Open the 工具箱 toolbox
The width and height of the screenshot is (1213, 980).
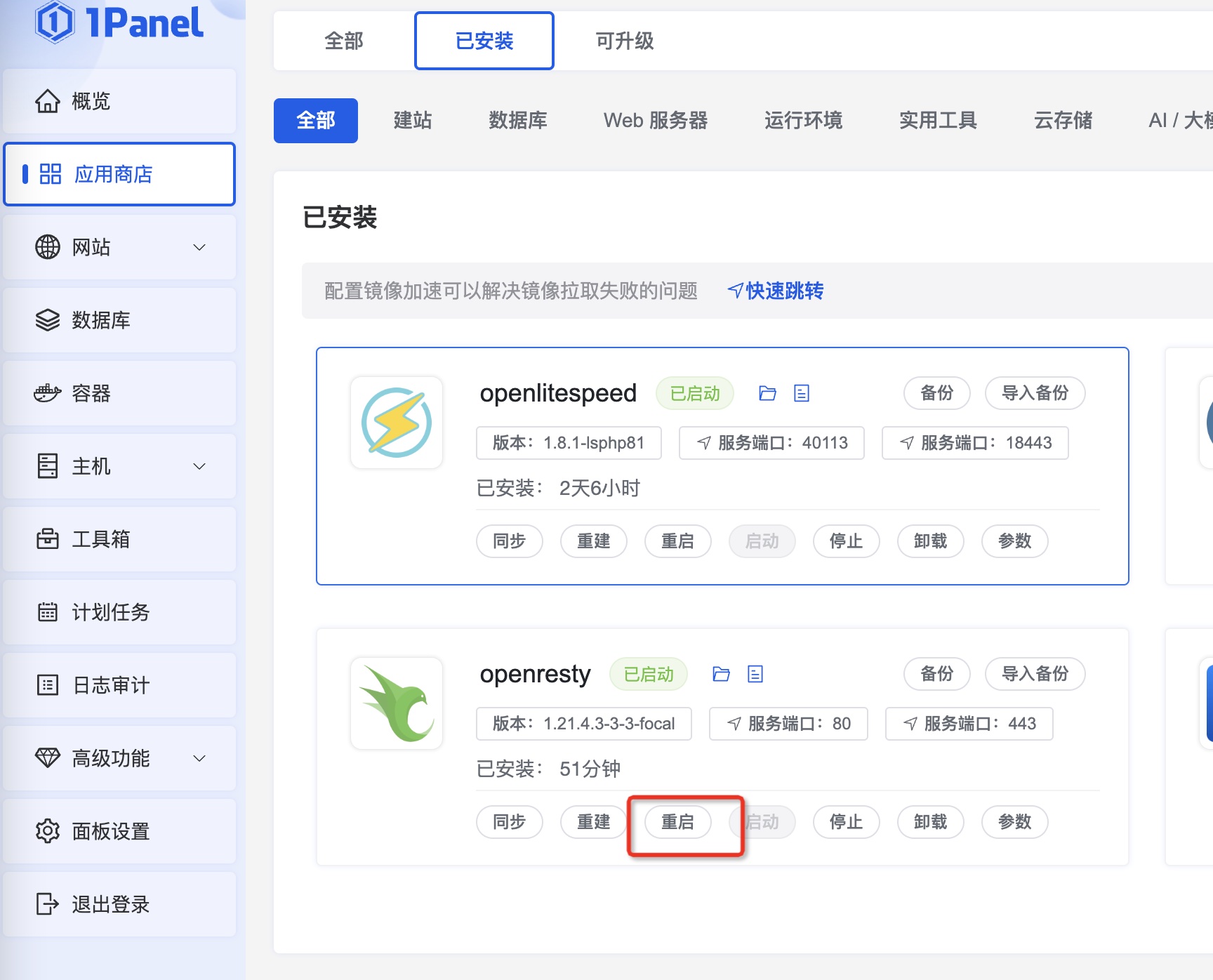coord(100,539)
